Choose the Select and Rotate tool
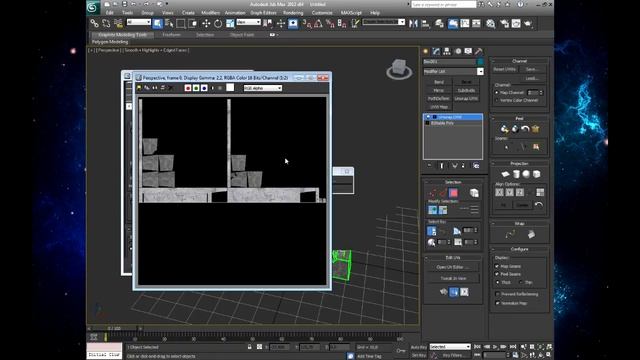The height and width of the screenshot is (360, 640). click(218, 24)
